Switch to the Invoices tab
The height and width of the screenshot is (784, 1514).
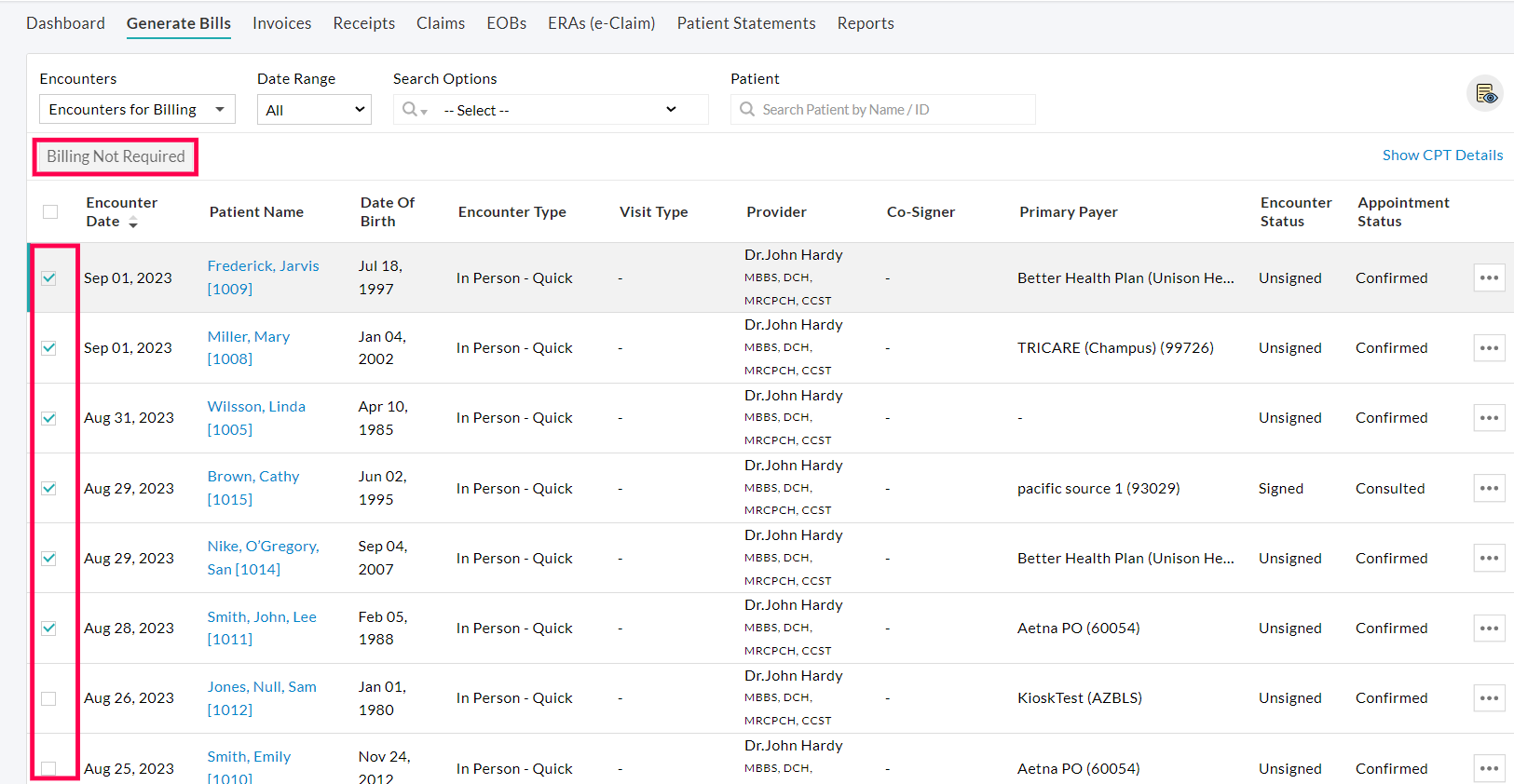click(x=281, y=23)
